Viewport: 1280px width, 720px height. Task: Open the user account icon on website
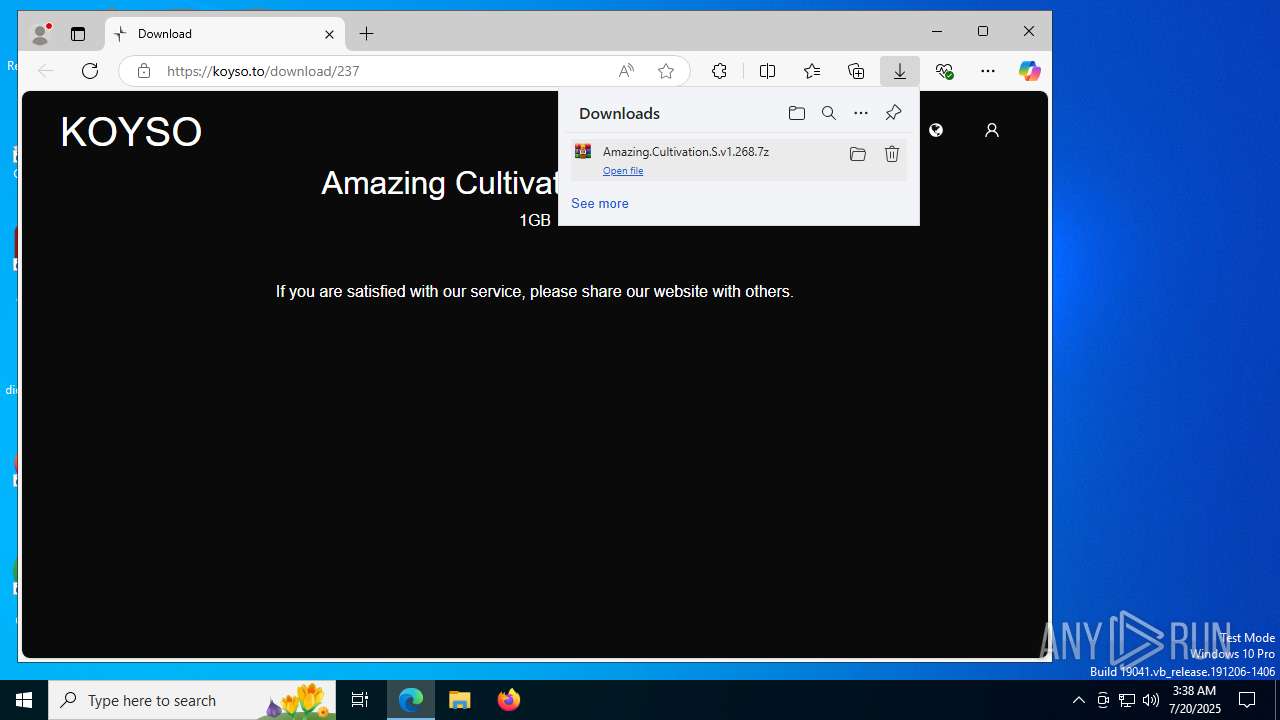[x=992, y=130]
